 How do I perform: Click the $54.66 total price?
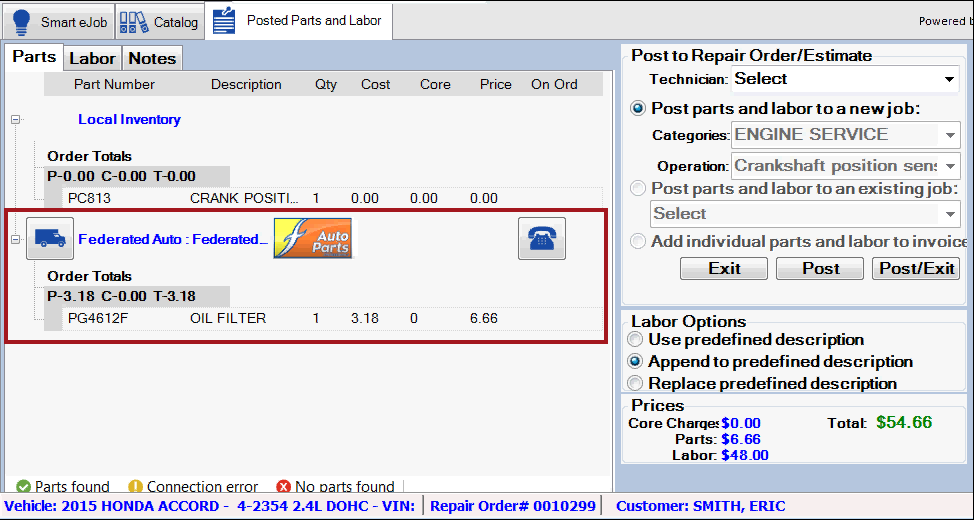(x=904, y=422)
